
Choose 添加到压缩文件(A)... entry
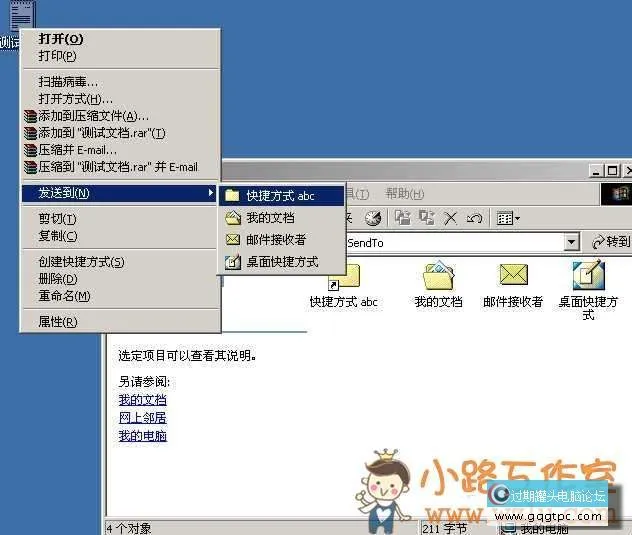(120, 116)
